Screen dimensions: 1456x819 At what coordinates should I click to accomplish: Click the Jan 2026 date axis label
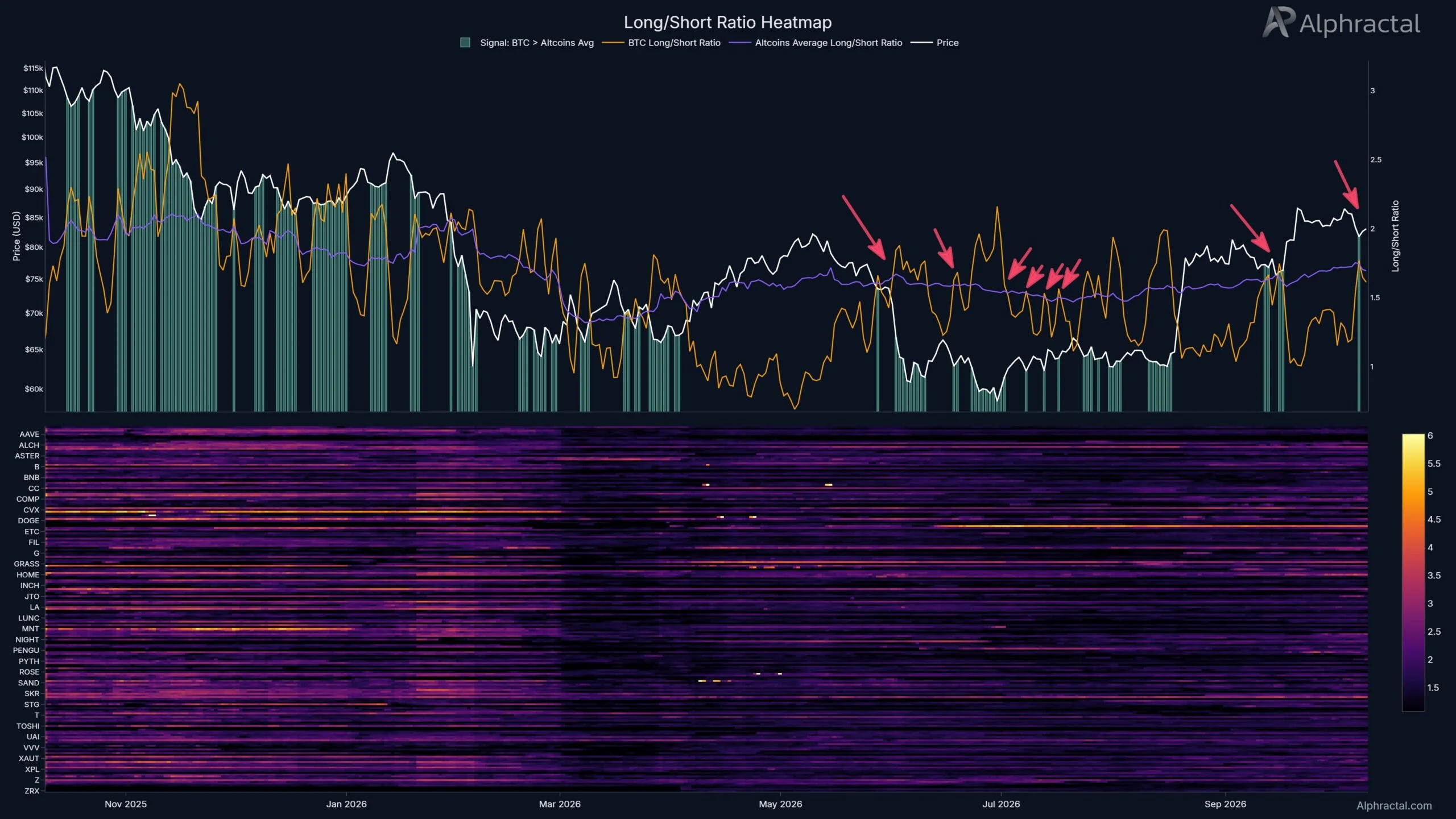[x=346, y=804]
